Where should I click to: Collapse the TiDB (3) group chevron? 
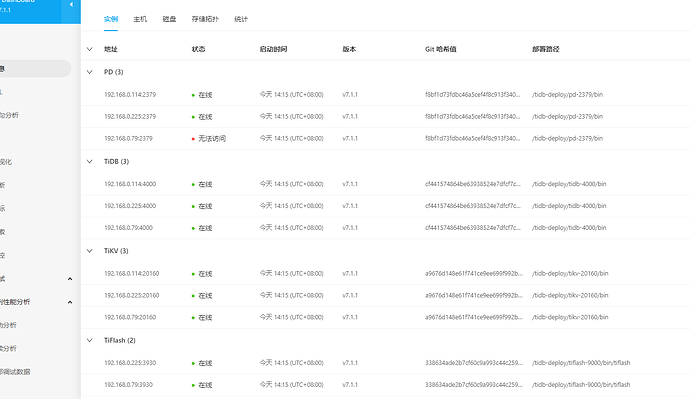(x=89, y=161)
